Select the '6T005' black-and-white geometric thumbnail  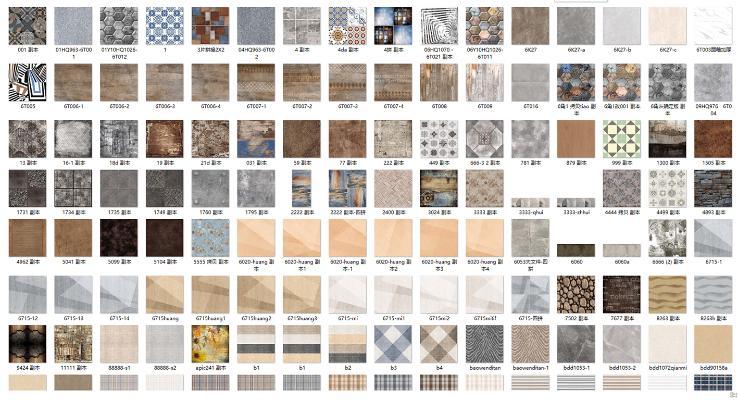click(27, 82)
